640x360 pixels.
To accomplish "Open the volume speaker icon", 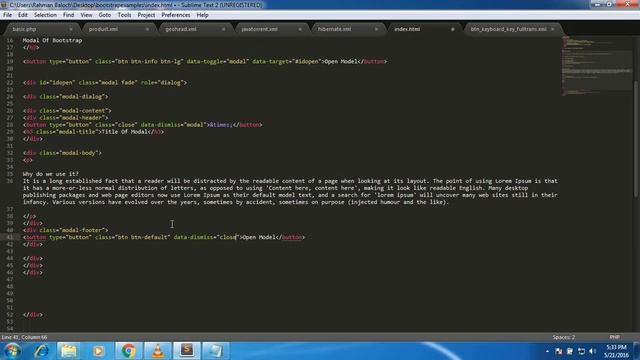I will 593,351.
